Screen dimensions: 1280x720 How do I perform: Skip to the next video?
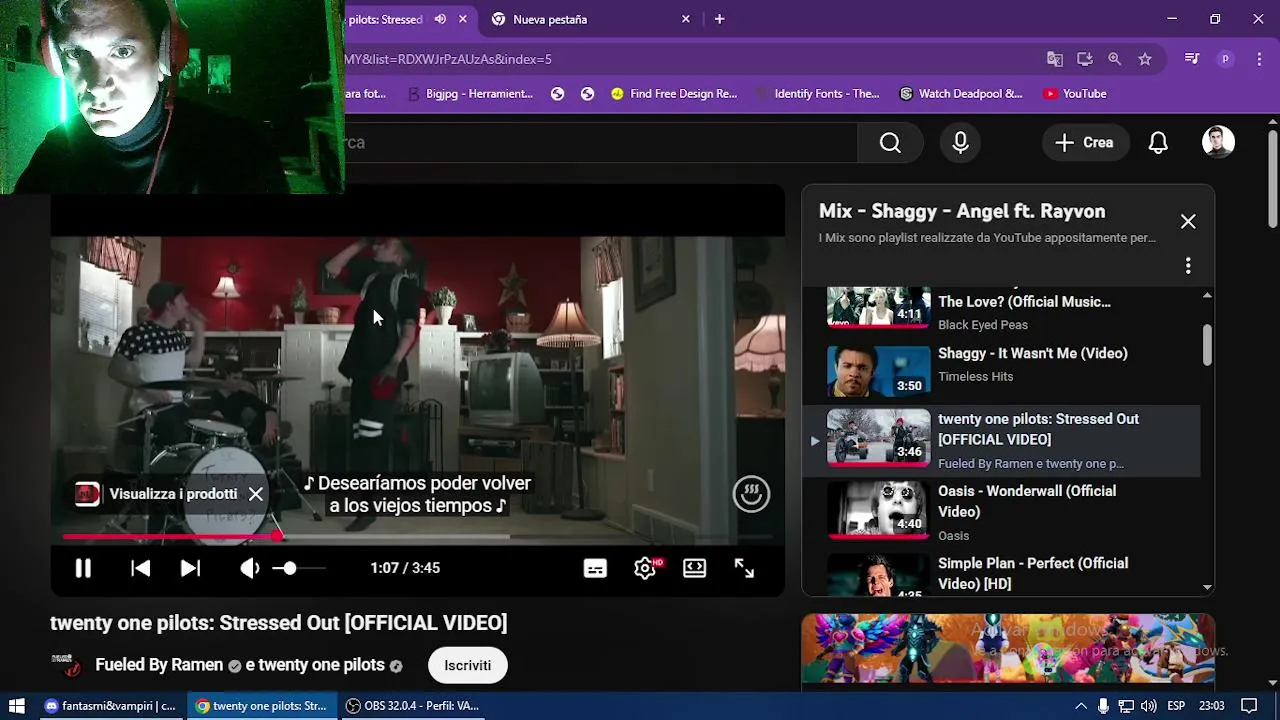tap(190, 568)
